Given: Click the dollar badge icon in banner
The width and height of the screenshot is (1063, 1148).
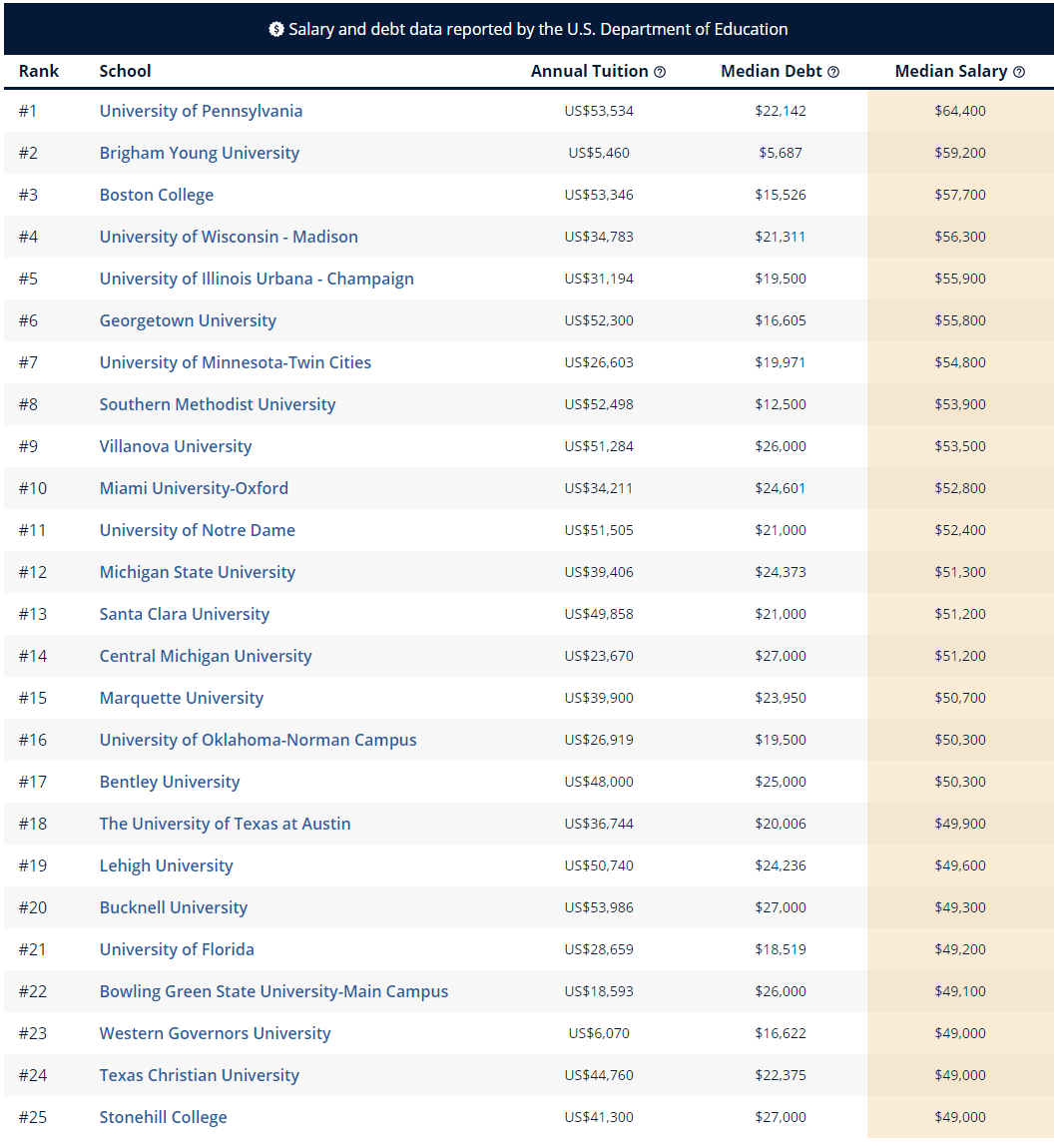Looking at the screenshot, I should pyautogui.click(x=276, y=29).
